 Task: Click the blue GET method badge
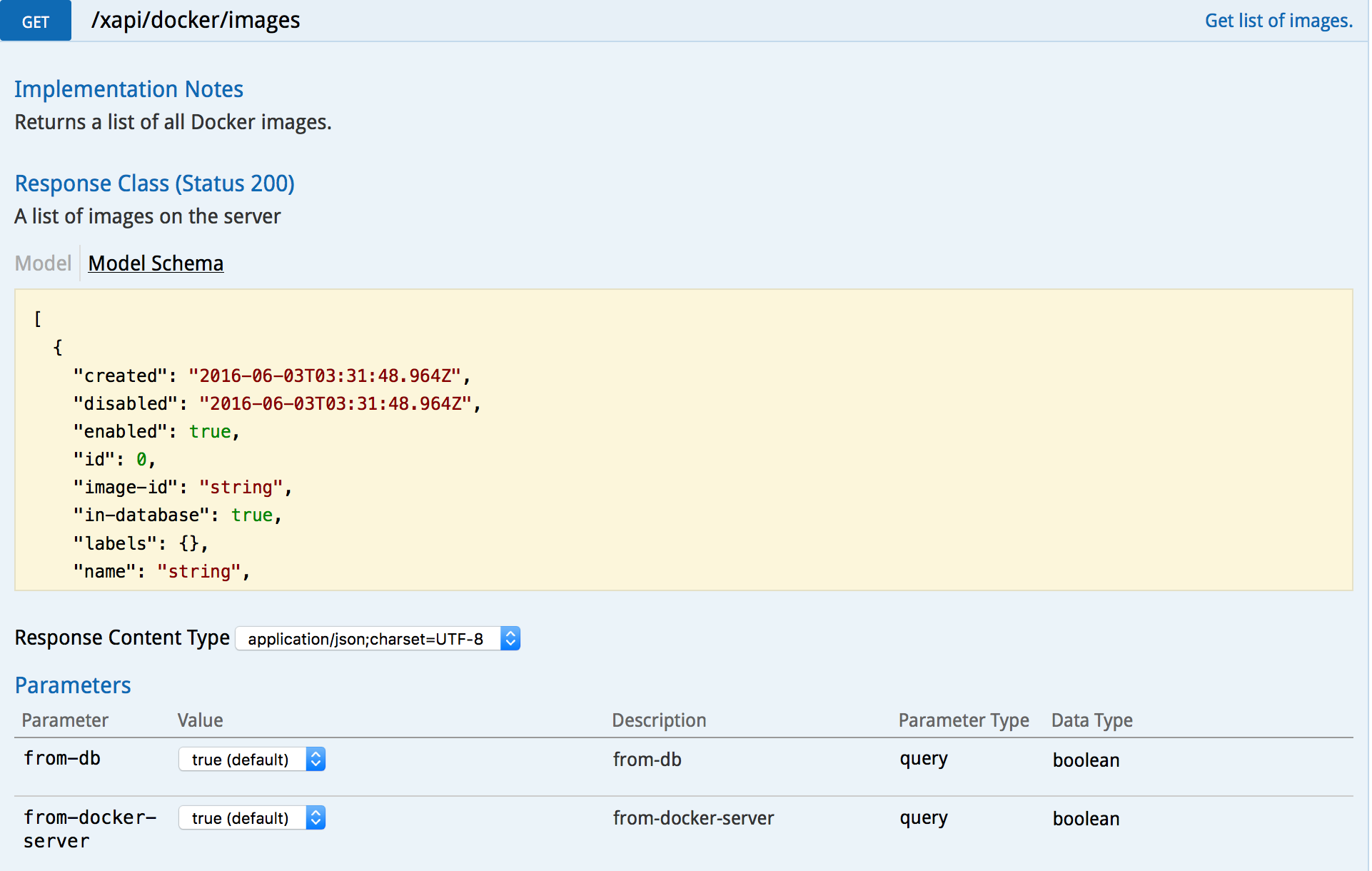tap(35, 21)
